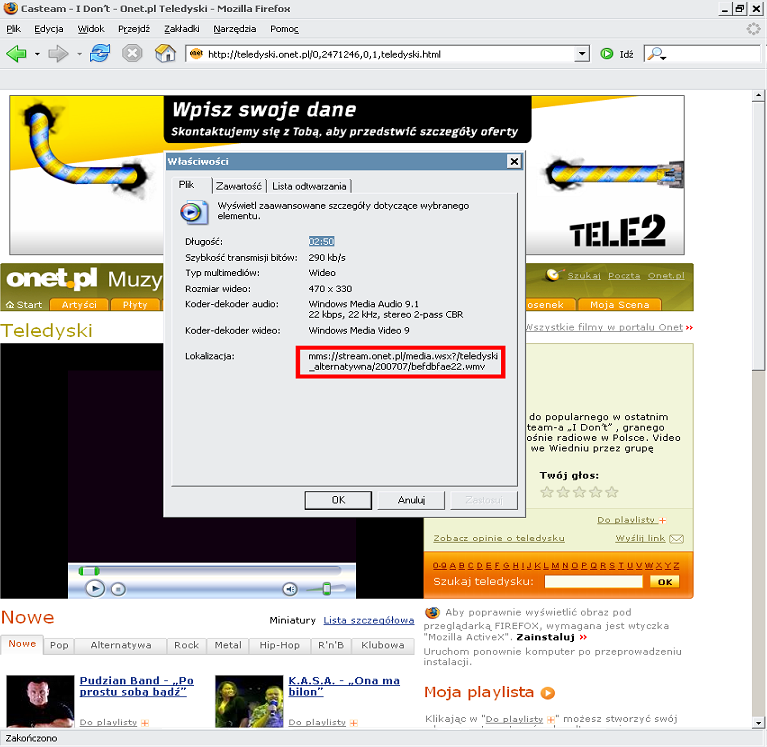Click OK next to Szukaj teledysku field
Image resolution: width=767 pixels, height=747 pixels.
coord(665,582)
